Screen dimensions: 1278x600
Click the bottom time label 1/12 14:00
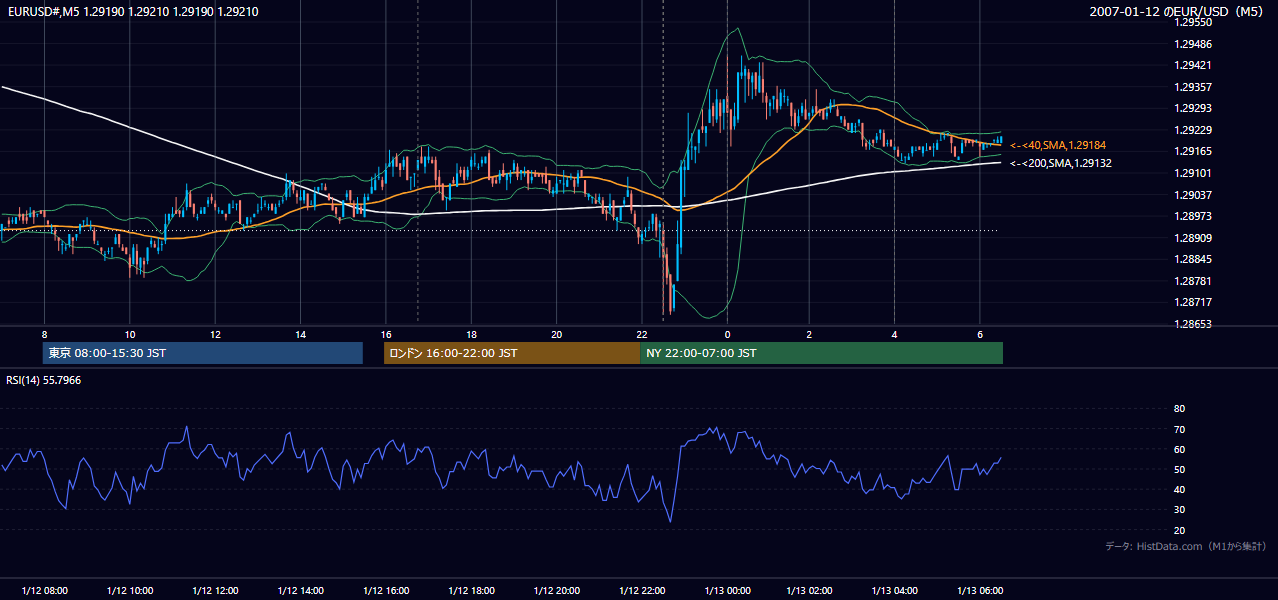coord(301,590)
